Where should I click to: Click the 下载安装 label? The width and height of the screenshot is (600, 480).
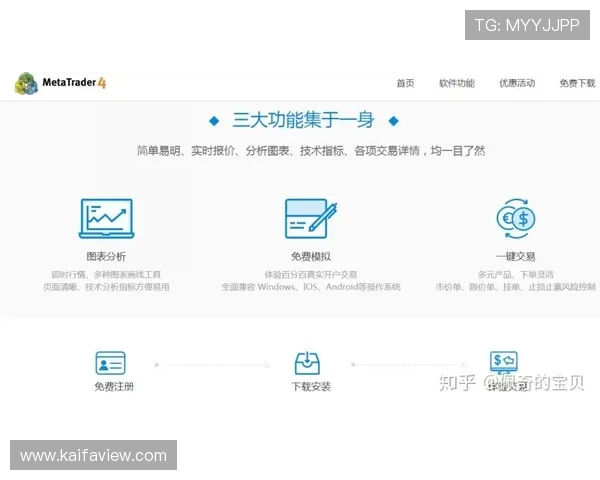[311, 387]
